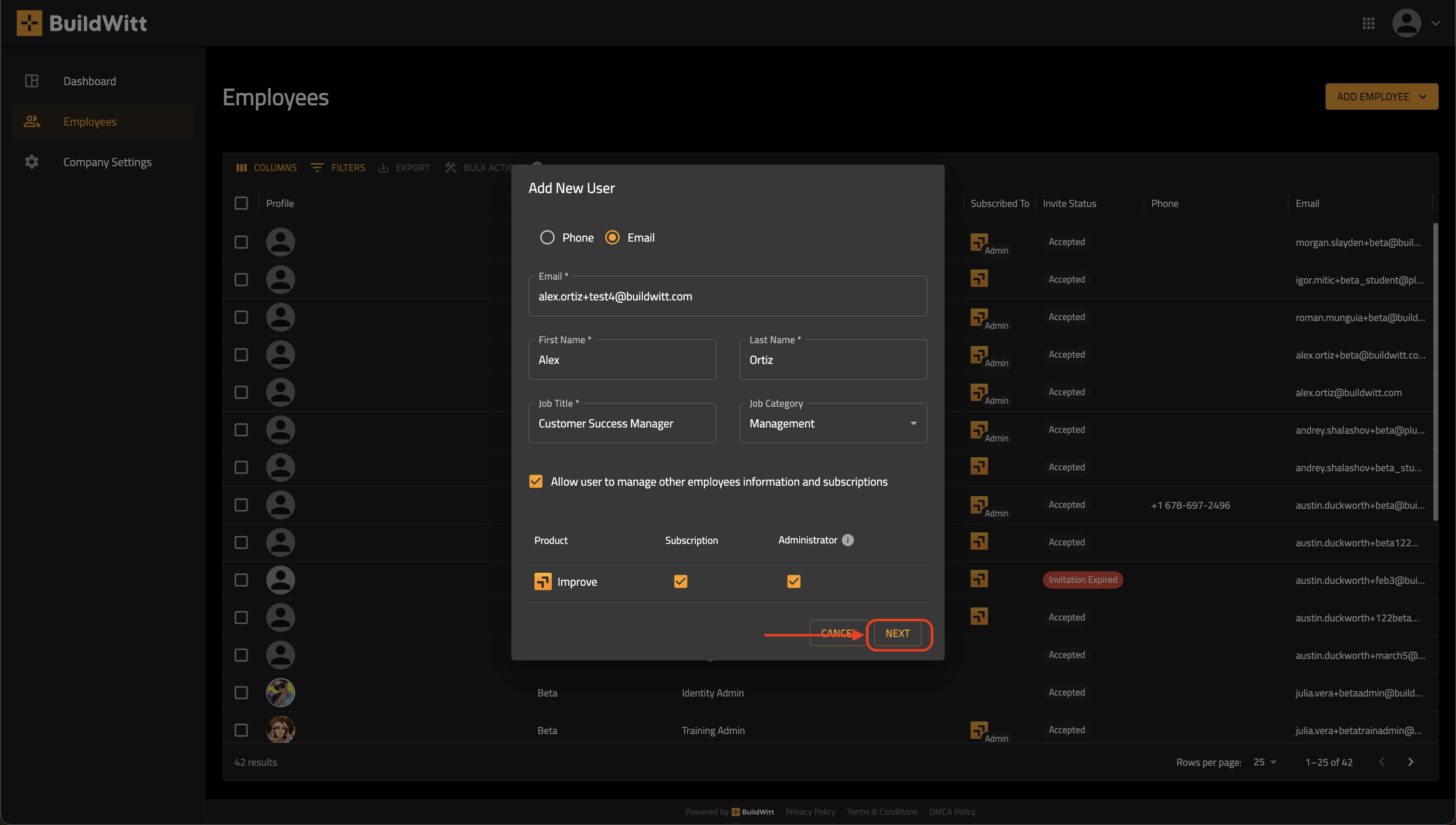Open the Job Category dropdown

click(x=833, y=423)
